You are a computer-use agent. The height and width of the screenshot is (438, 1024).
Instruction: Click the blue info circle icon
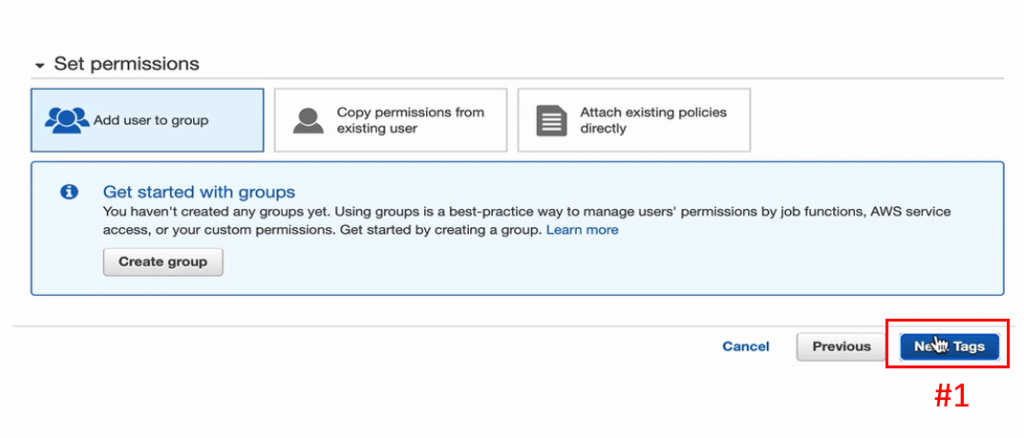[x=69, y=192]
